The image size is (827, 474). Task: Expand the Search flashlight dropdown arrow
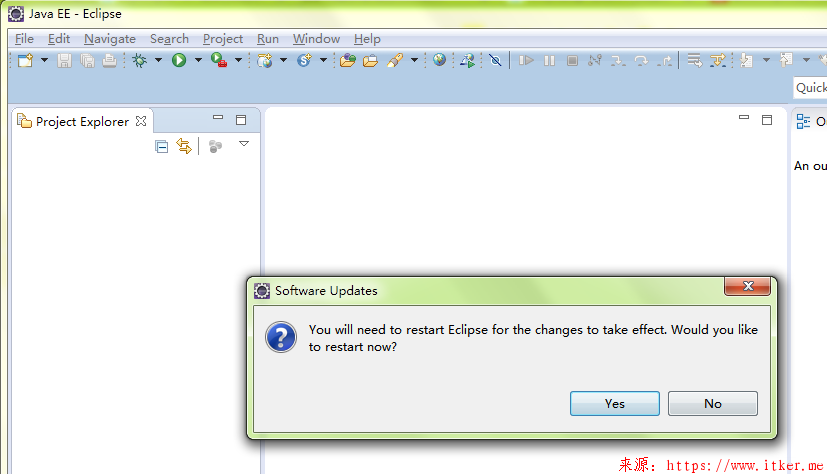click(415, 60)
